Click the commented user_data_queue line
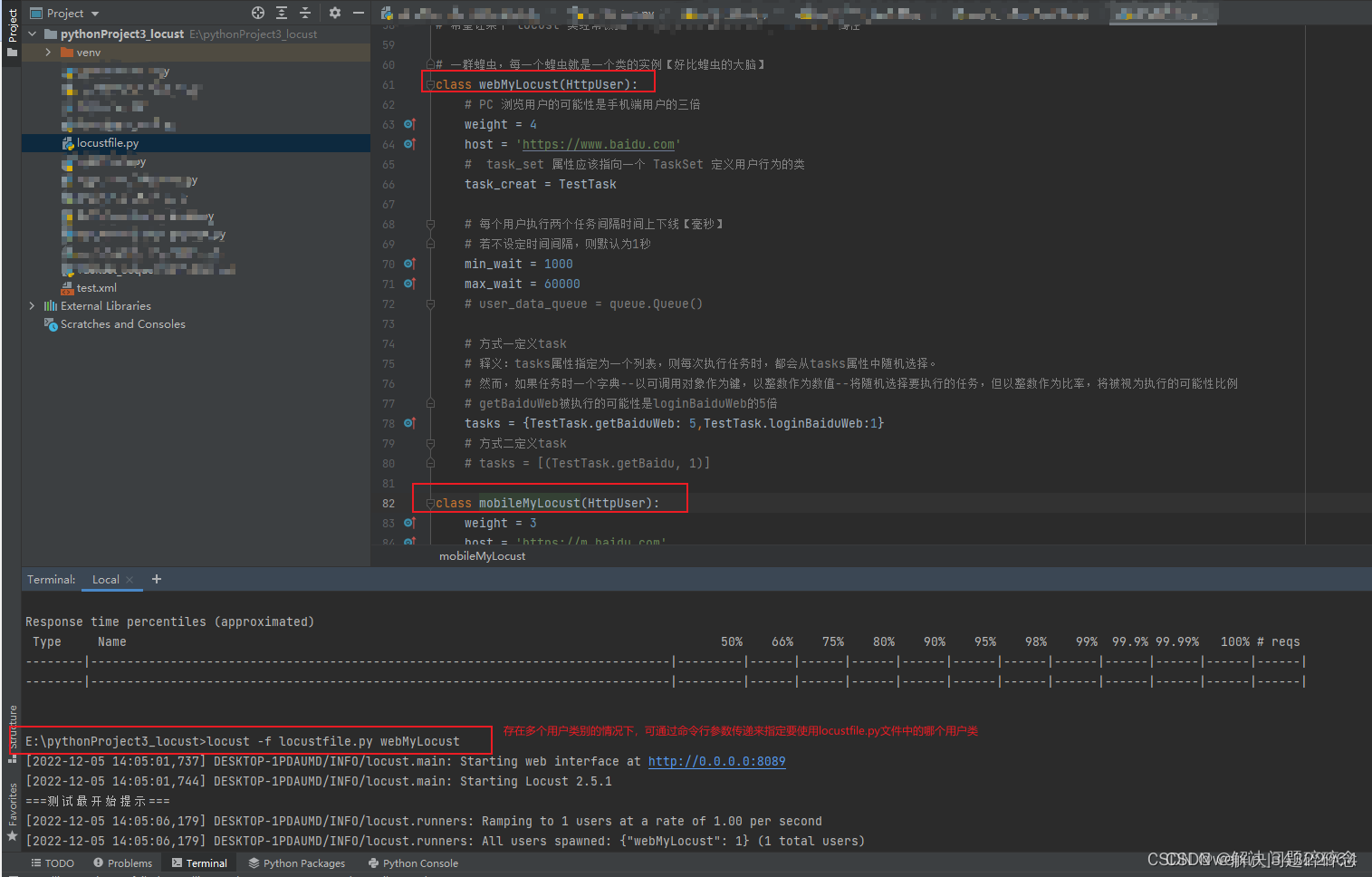The image size is (1372, 877). (x=583, y=304)
